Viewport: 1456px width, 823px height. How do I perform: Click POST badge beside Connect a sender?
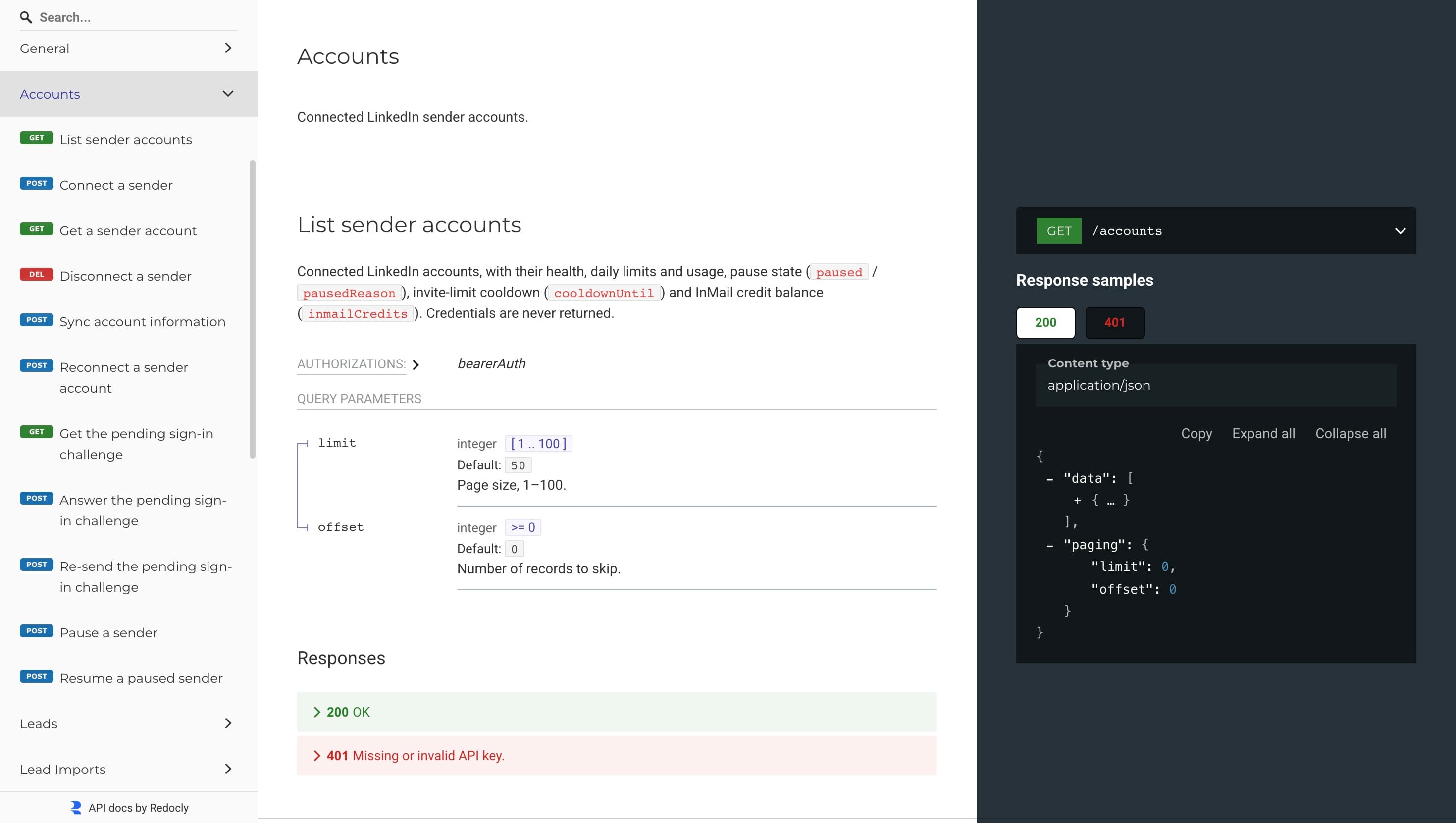pos(37,183)
